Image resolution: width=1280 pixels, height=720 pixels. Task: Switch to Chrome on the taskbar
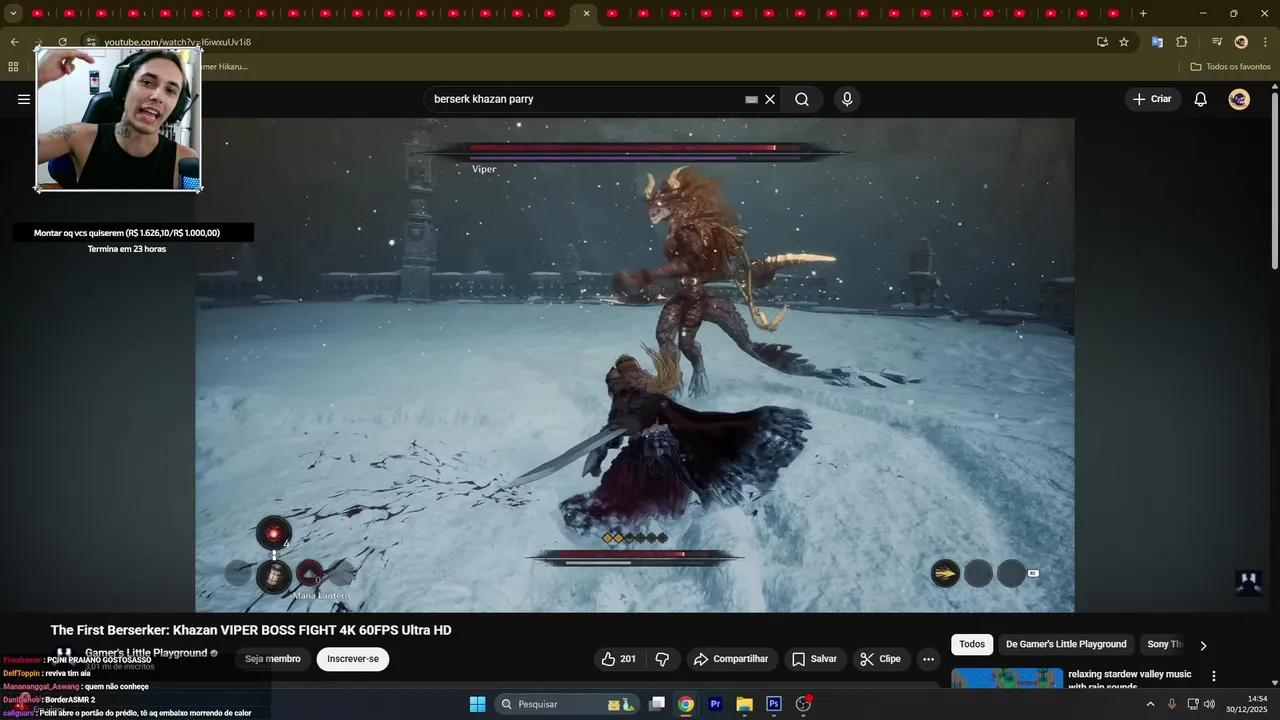[x=686, y=704]
